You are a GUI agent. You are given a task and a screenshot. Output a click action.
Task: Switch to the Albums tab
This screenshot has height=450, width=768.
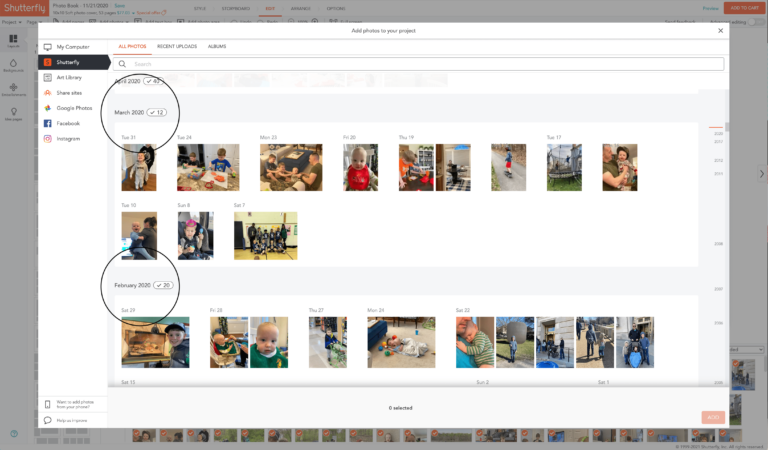pyautogui.click(x=216, y=47)
